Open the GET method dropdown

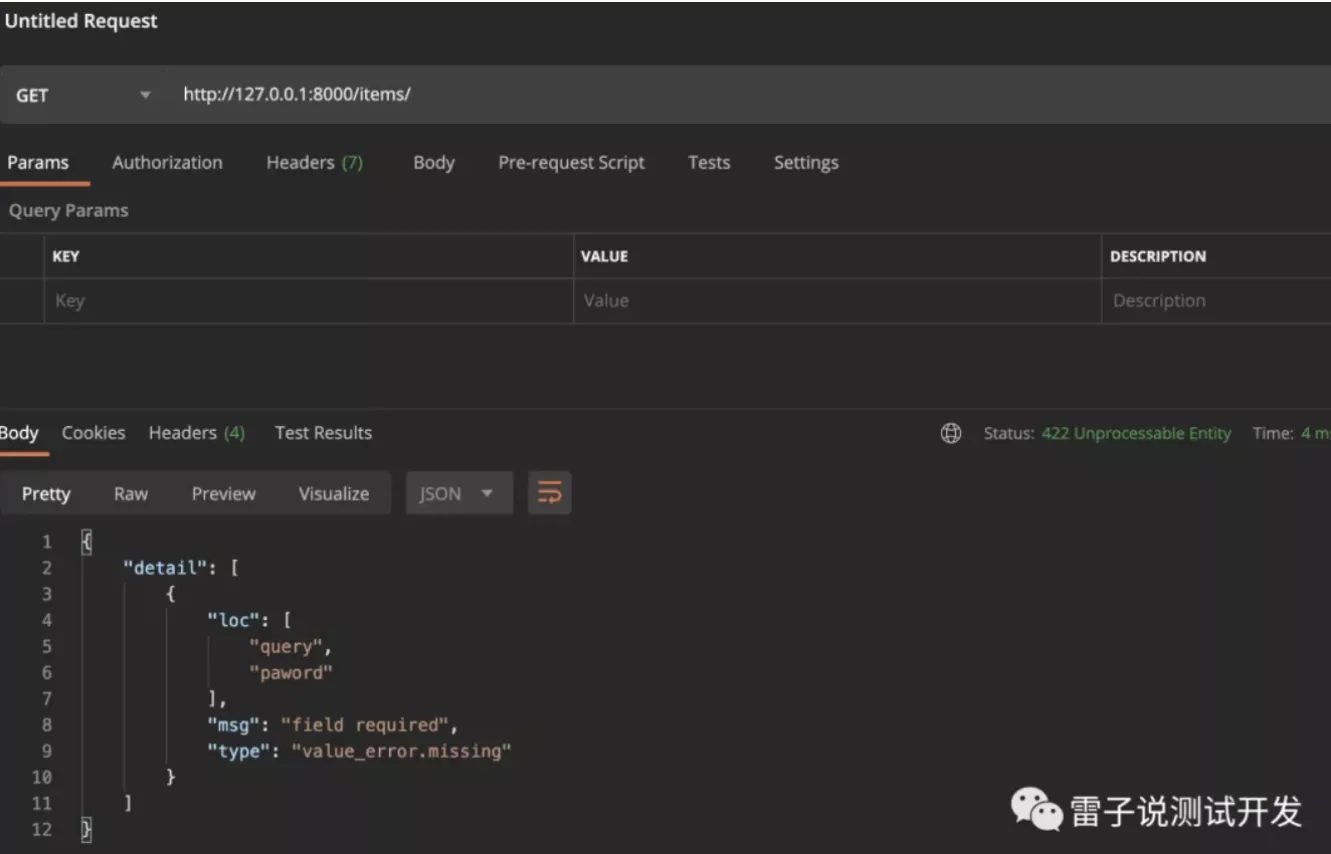pyautogui.click(x=82, y=95)
